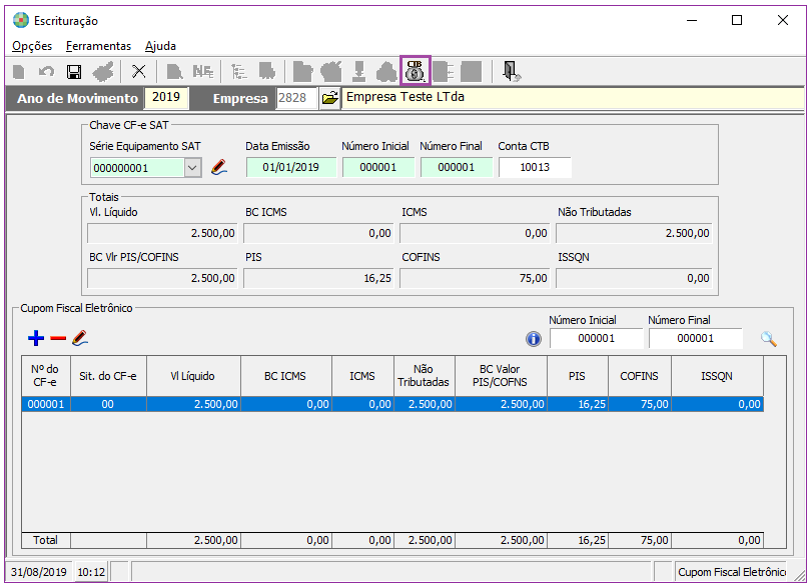Click Número Inicial field in Chave CF-e SAT
812x586 pixels.
(378, 167)
